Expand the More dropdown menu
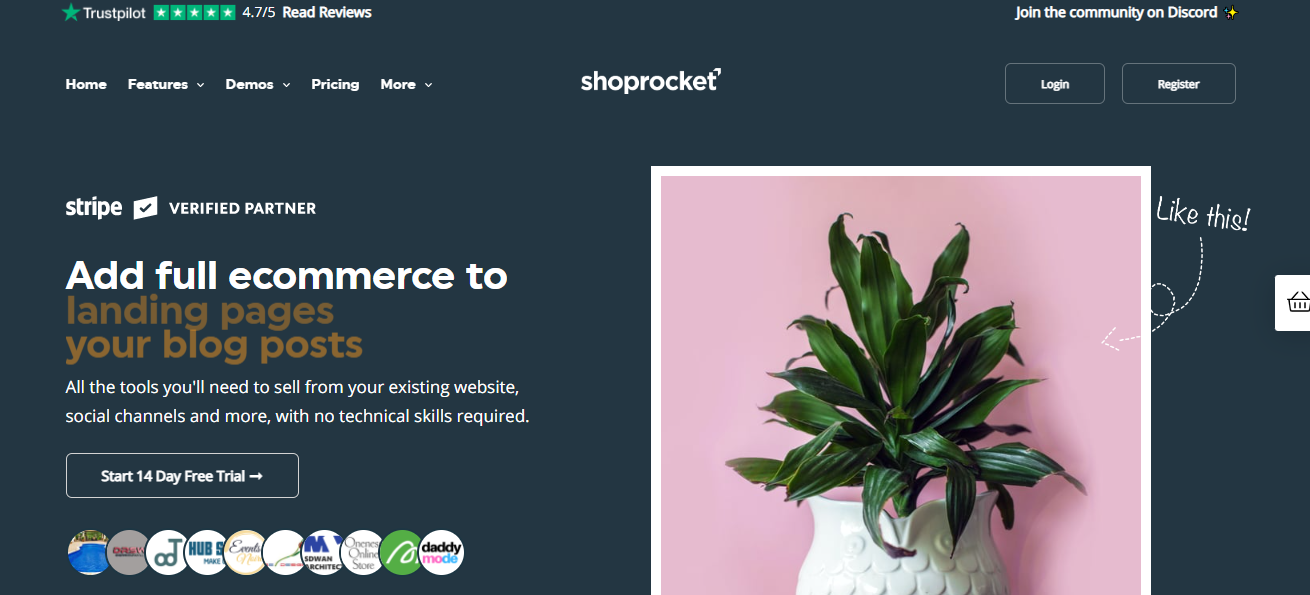1310x595 pixels. [406, 84]
